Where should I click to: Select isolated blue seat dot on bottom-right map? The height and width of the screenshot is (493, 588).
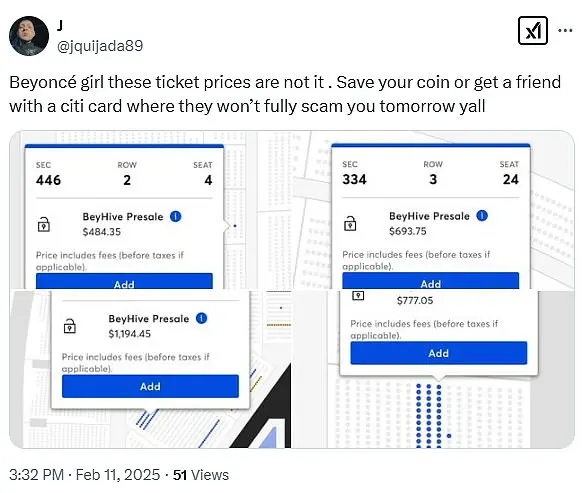(449, 436)
